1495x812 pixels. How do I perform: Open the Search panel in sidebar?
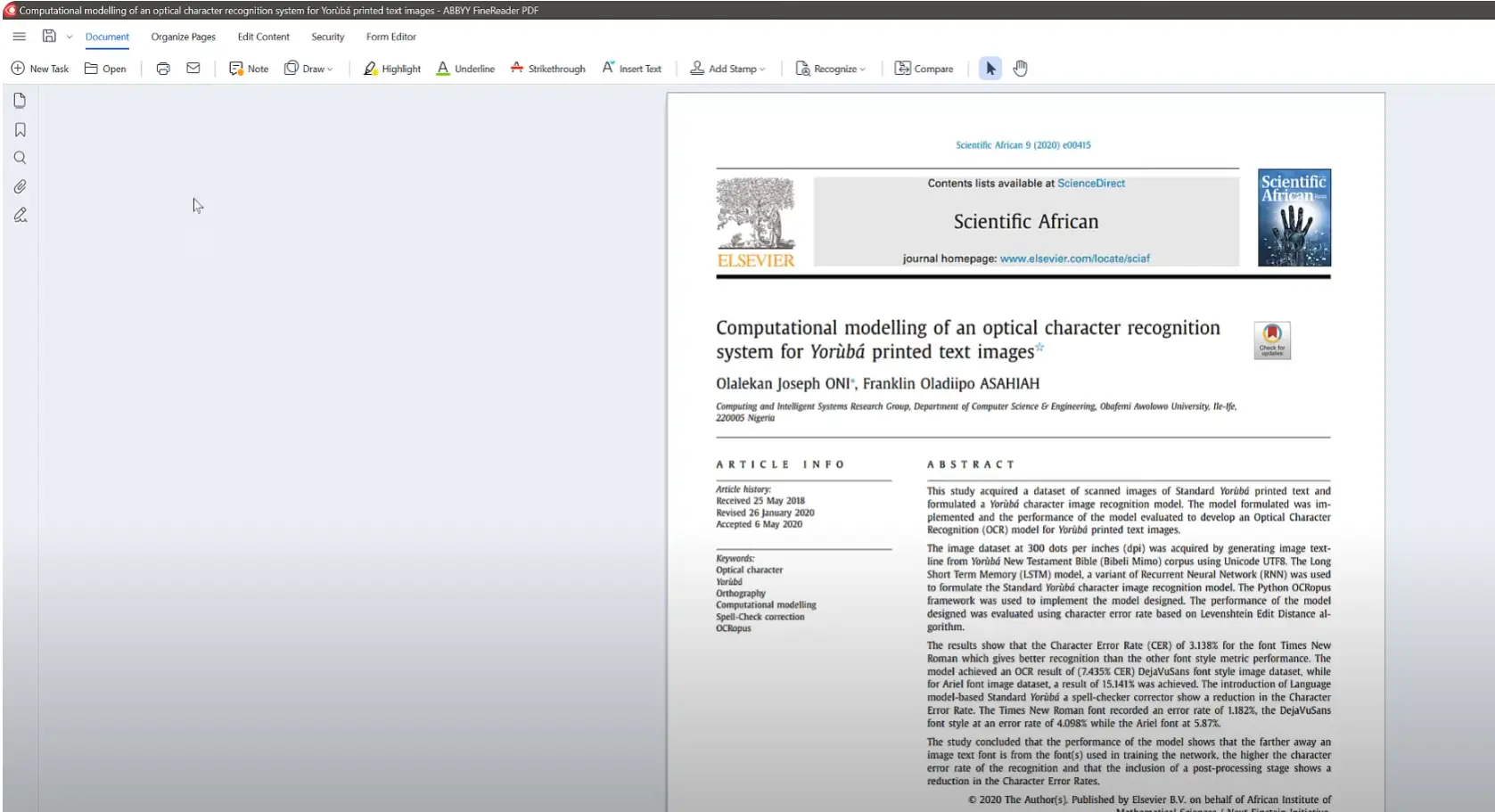pos(20,158)
